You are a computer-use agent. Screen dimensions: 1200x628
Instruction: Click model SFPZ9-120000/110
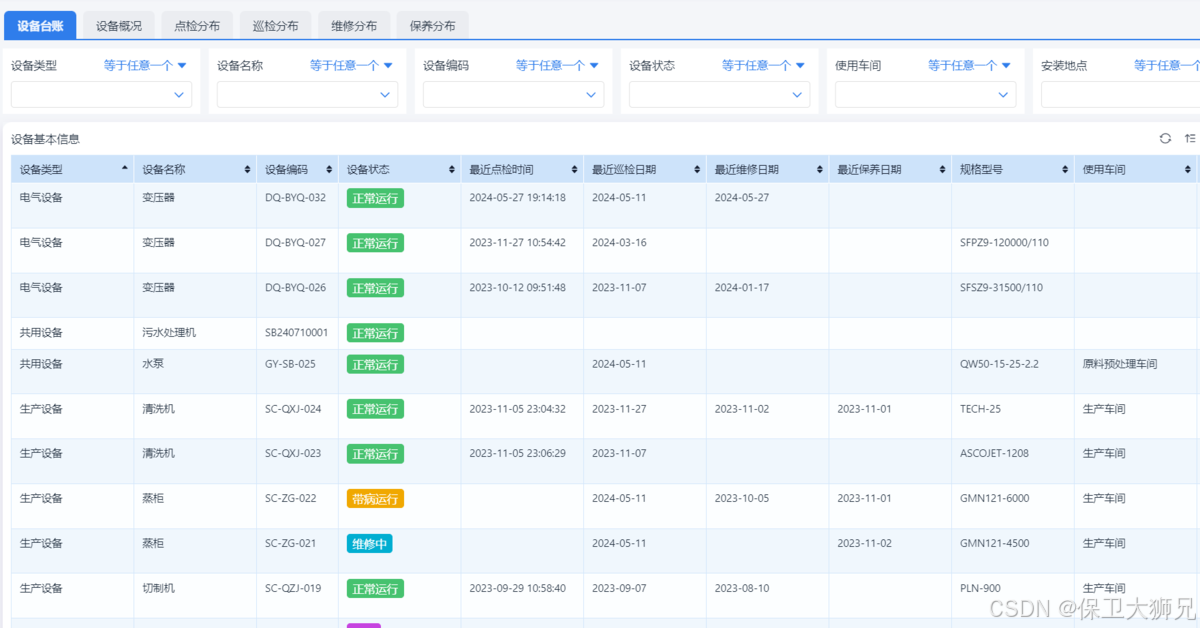1004,243
